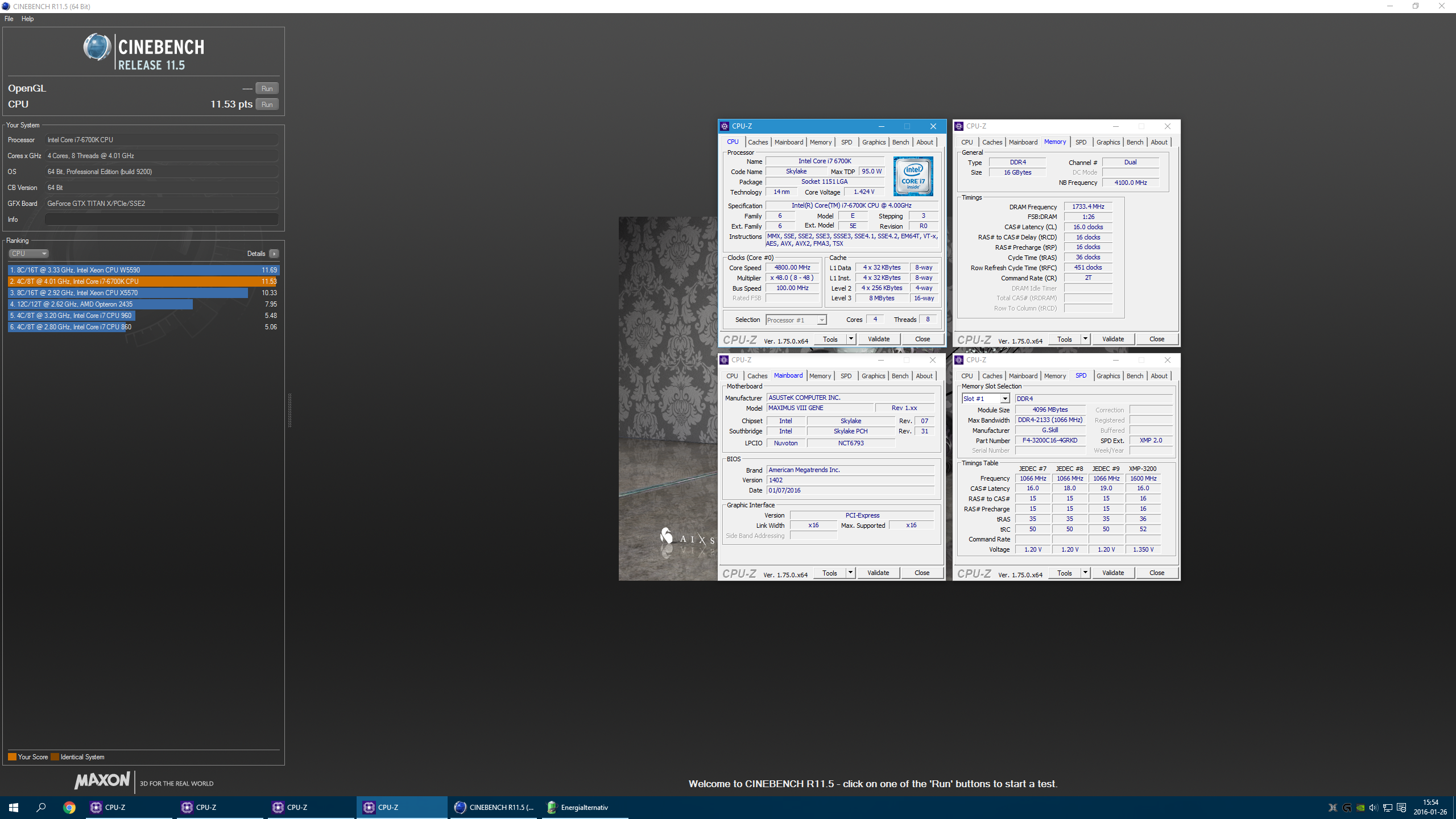Click the MAXIMUS VIII GENE model field

click(820, 408)
